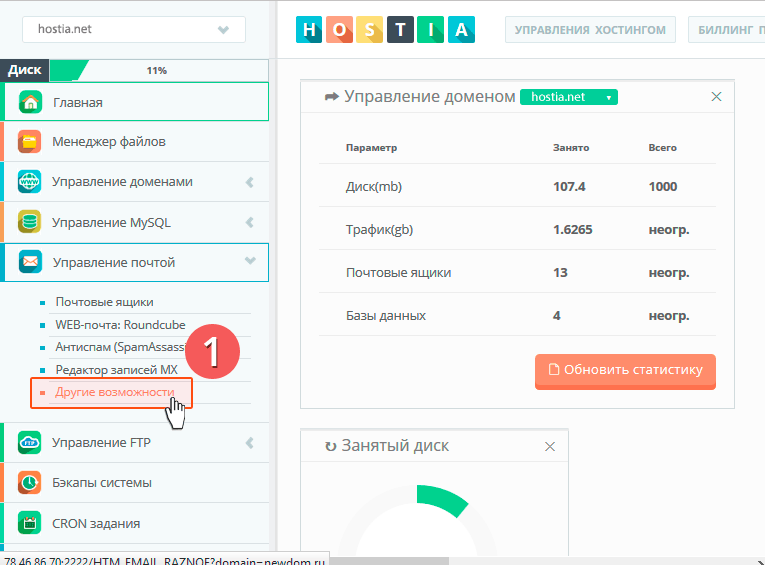Open Редактор записей MX link
765x565 pixels.
[x=117, y=370]
